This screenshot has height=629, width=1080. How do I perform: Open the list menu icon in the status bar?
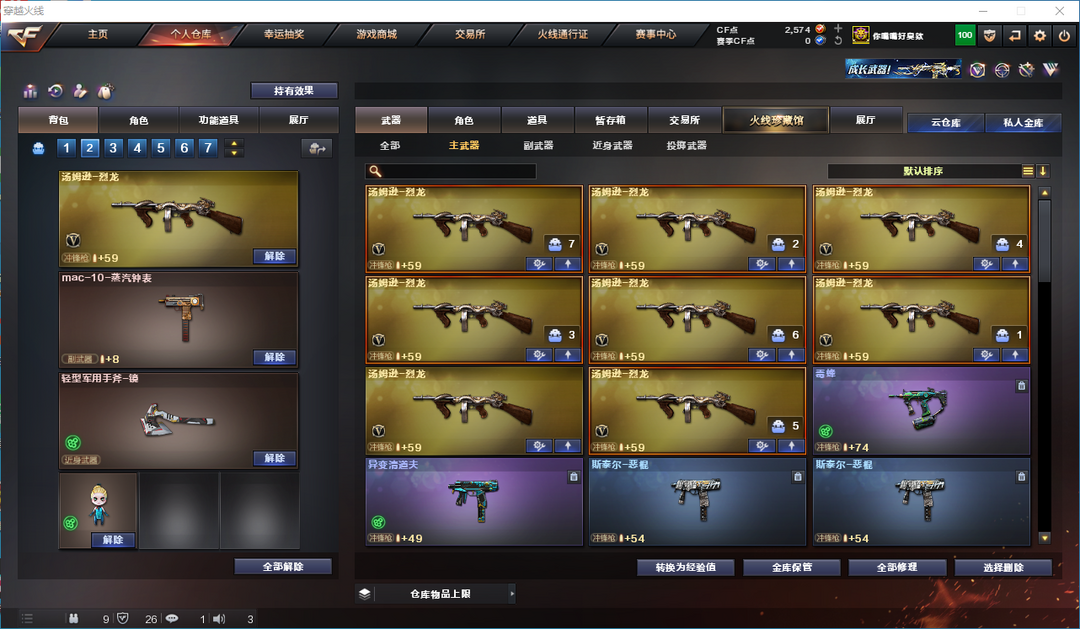pos(27,619)
